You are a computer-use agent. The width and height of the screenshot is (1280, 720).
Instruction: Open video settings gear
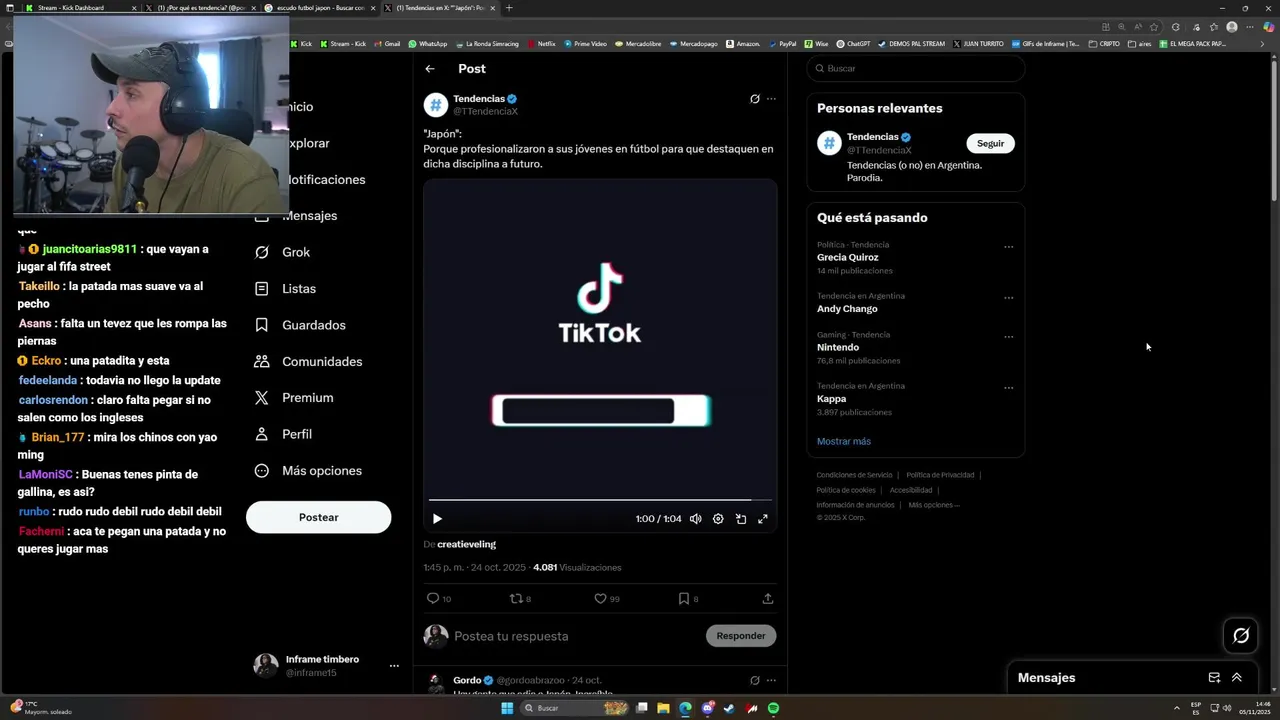718,519
